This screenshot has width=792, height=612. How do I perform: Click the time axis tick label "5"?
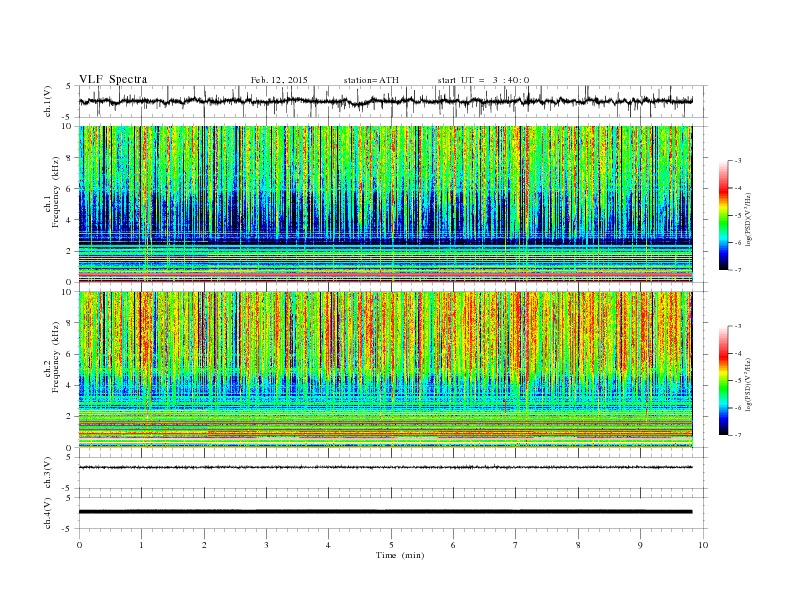coord(391,545)
